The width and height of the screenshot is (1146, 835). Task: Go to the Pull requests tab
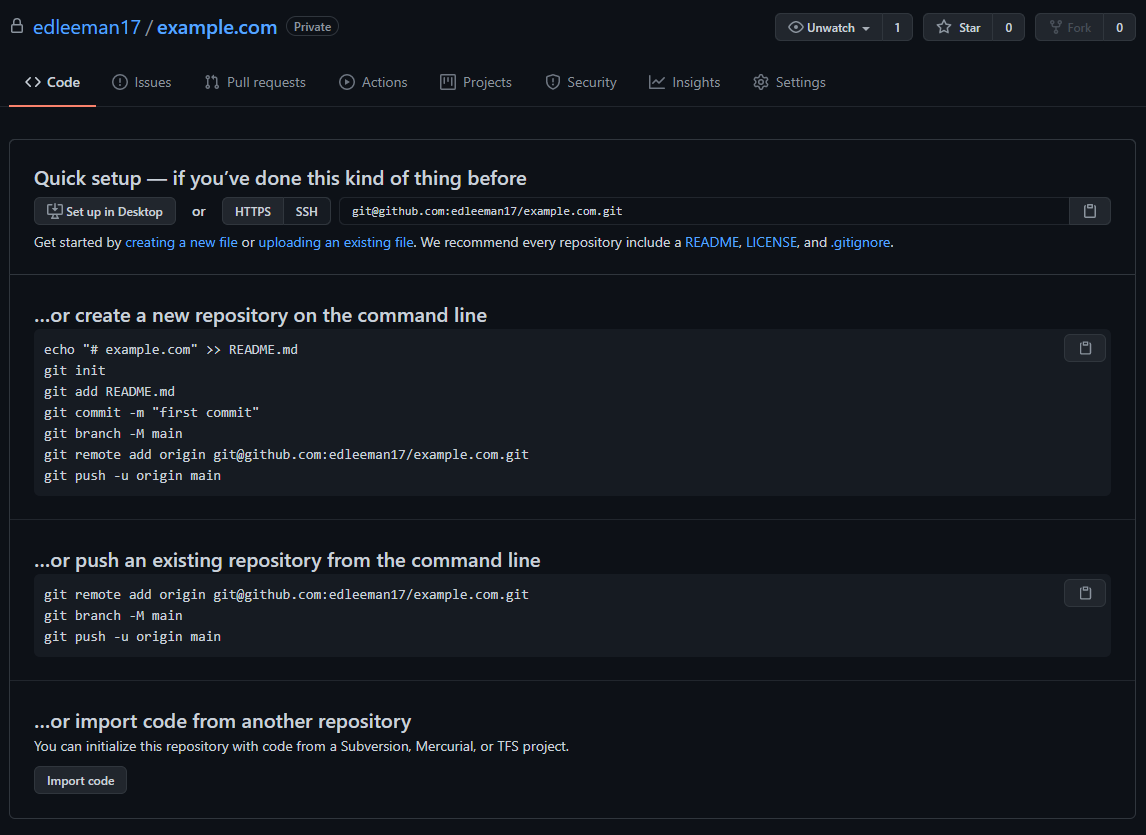[x=255, y=82]
